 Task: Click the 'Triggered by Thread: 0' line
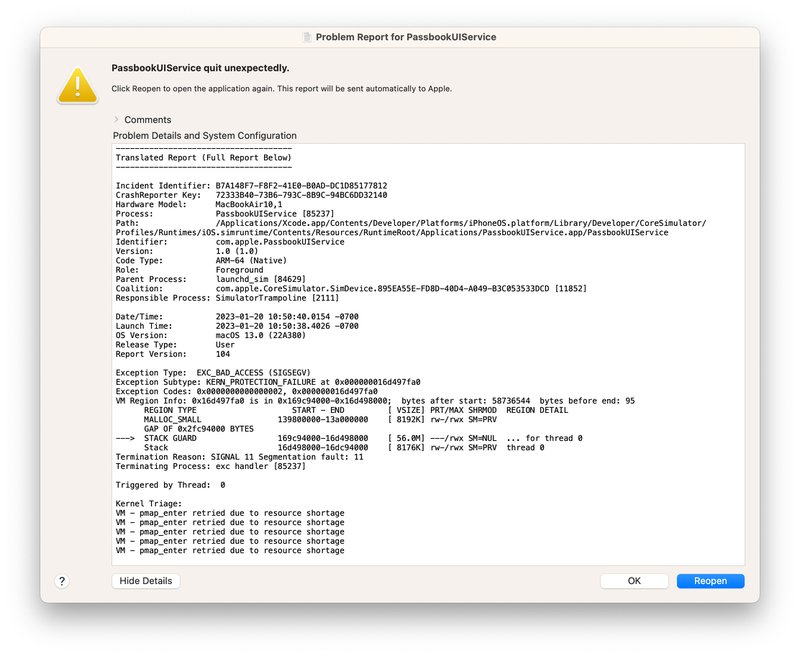[x=170, y=485]
